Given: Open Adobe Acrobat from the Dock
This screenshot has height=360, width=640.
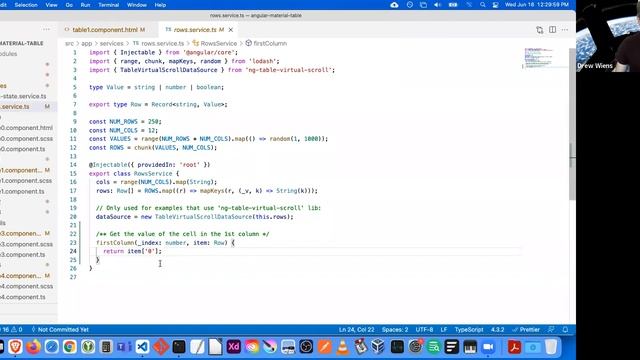Looking at the screenshot, I should [x=514, y=347].
